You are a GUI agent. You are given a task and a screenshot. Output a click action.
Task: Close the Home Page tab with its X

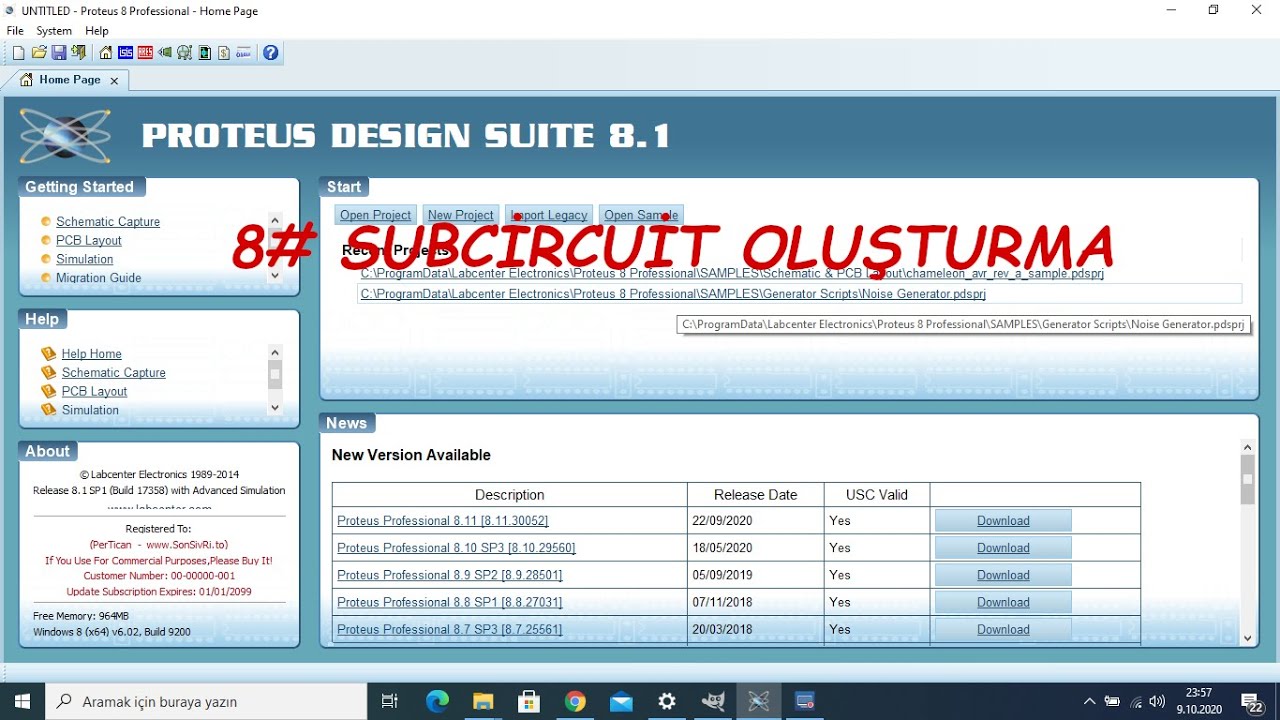[114, 80]
